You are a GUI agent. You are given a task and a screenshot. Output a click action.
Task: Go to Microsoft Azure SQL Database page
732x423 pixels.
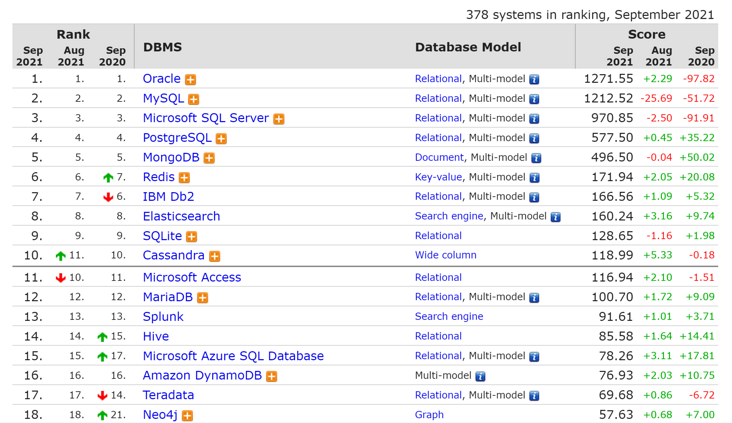tap(233, 356)
